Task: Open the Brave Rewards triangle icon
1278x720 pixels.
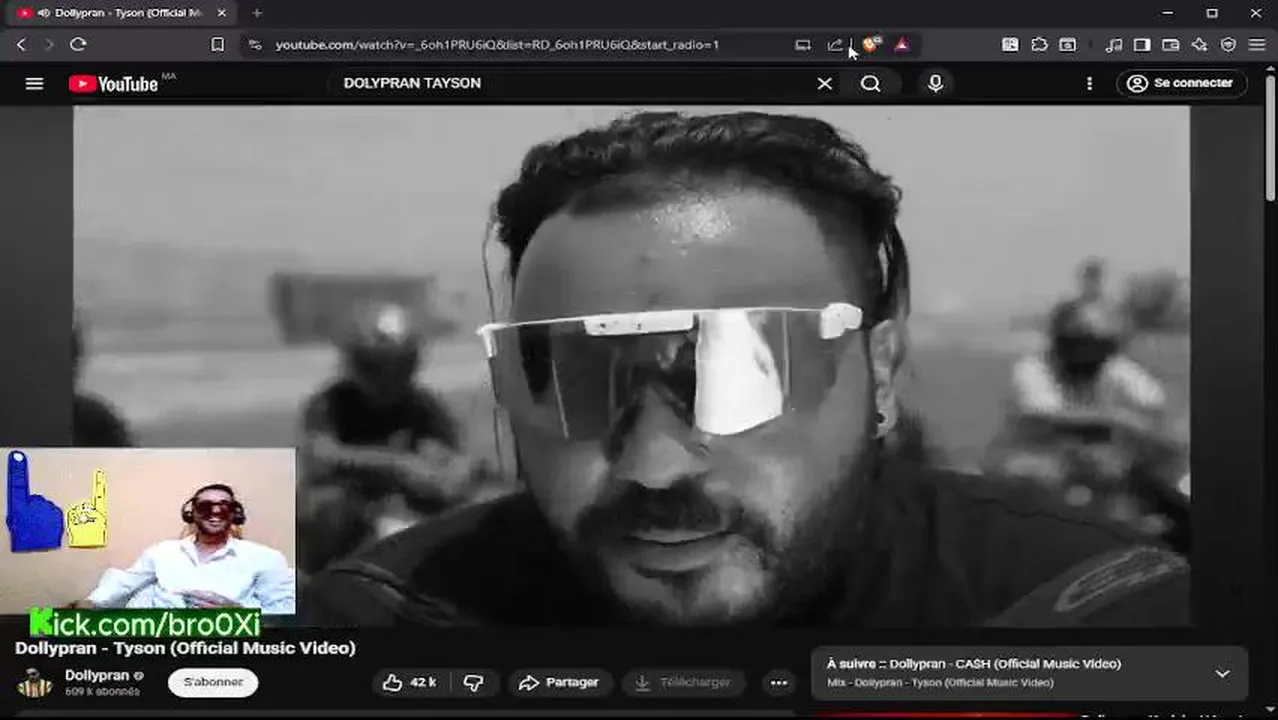Action: point(902,44)
